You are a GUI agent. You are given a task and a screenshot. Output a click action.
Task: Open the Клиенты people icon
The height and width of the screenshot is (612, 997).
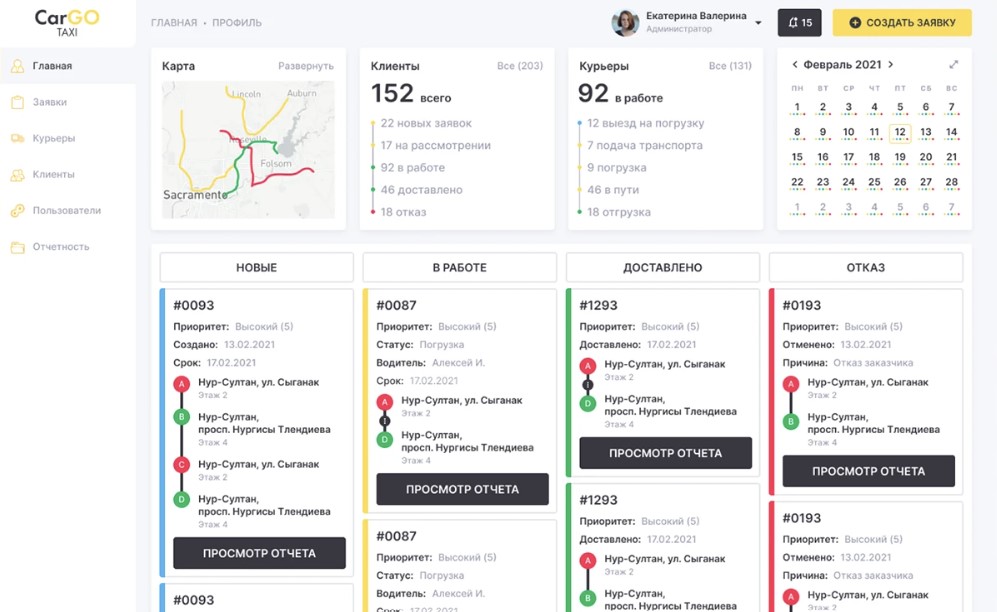(18, 175)
